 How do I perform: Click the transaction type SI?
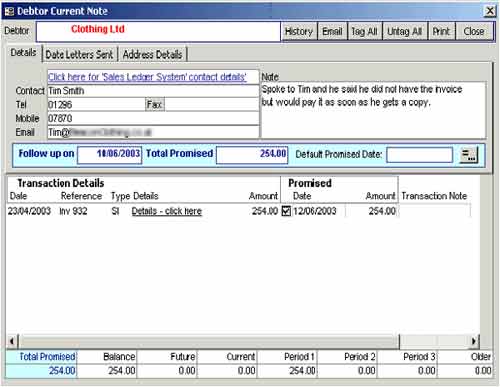pyautogui.click(x=115, y=211)
